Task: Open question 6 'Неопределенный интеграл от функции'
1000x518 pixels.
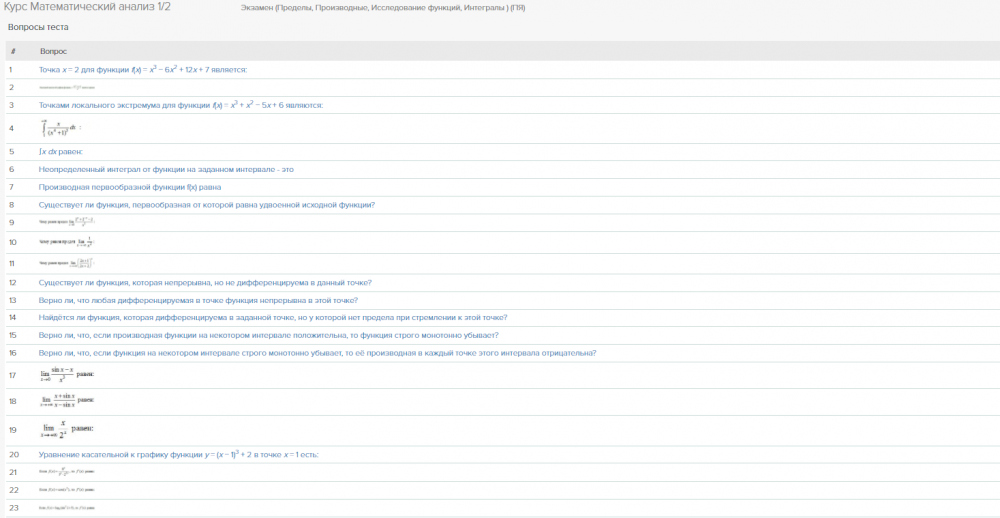Action: tap(166, 170)
